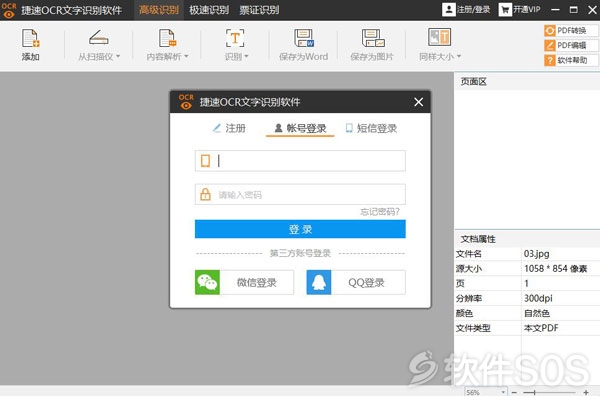Expand the 同样大小 dropdown arrow

(x=459, y=57)
